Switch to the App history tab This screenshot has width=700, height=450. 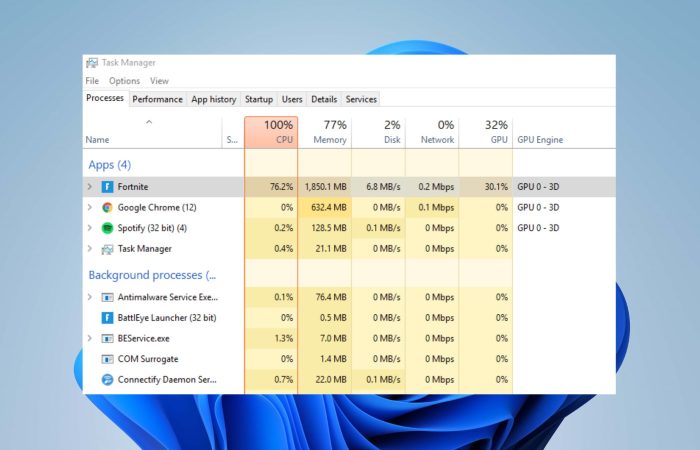(214, 99)
